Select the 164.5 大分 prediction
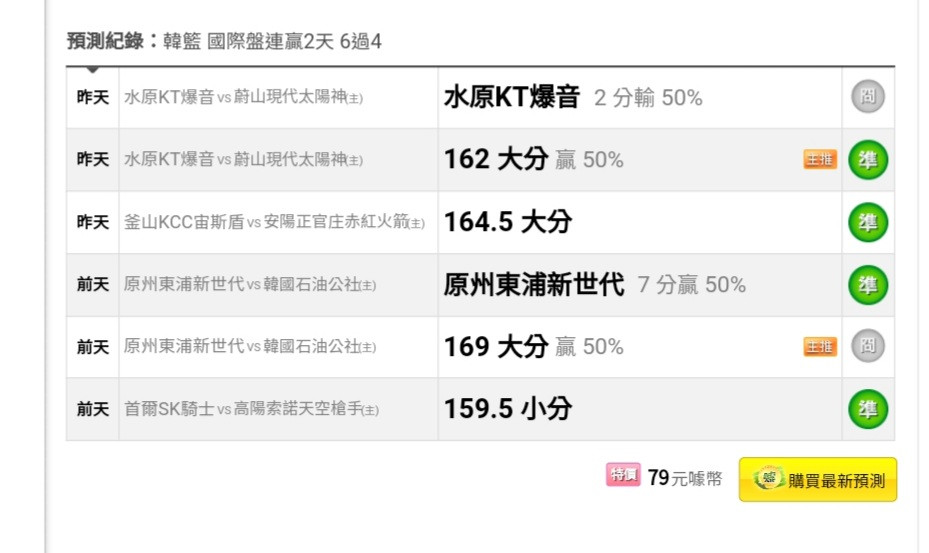The image size is (929, 553). coord(508,222)
